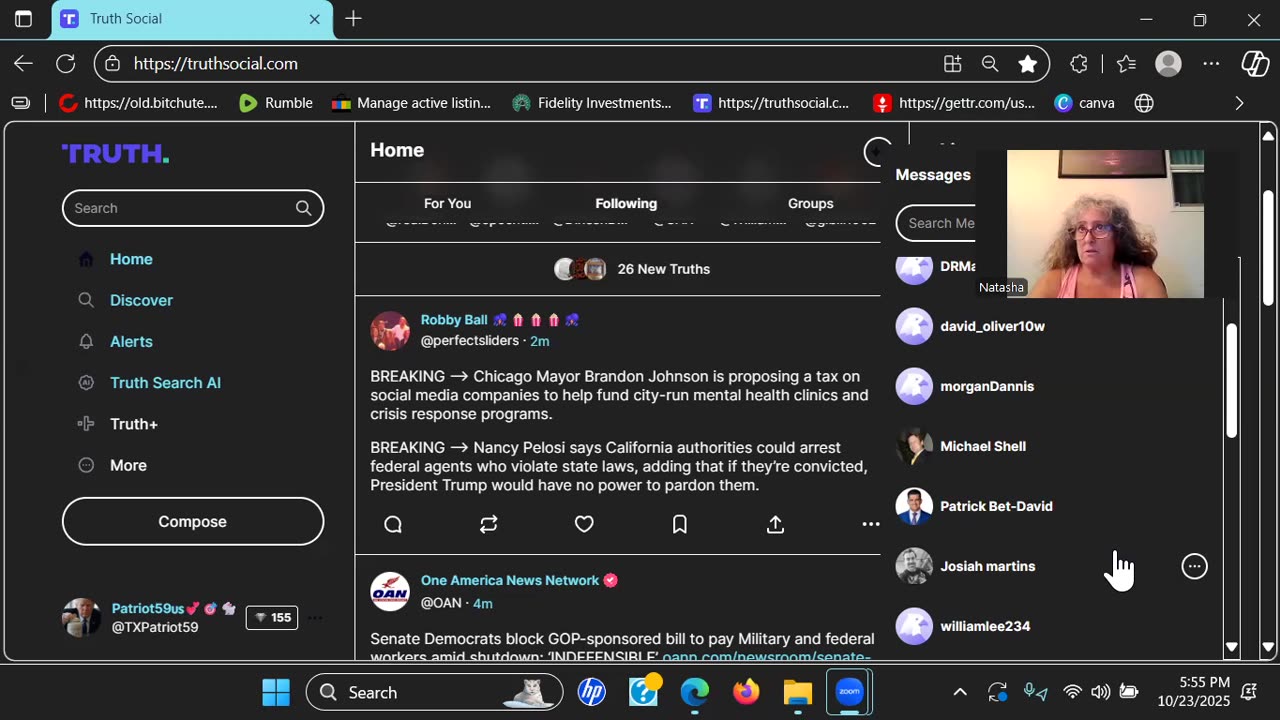Screen dimensions: 1280x720
Task: Open Patriot59us account profile
Action: click(x=148, y=608)
